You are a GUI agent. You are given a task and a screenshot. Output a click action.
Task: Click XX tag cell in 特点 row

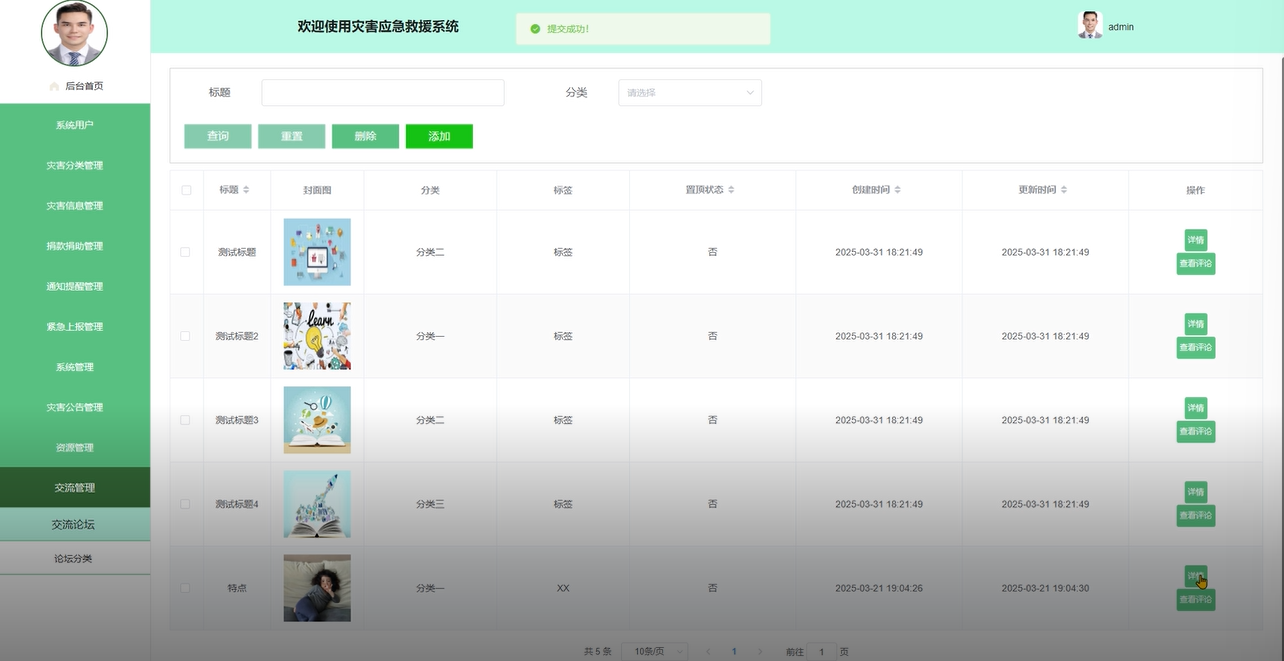563,588
